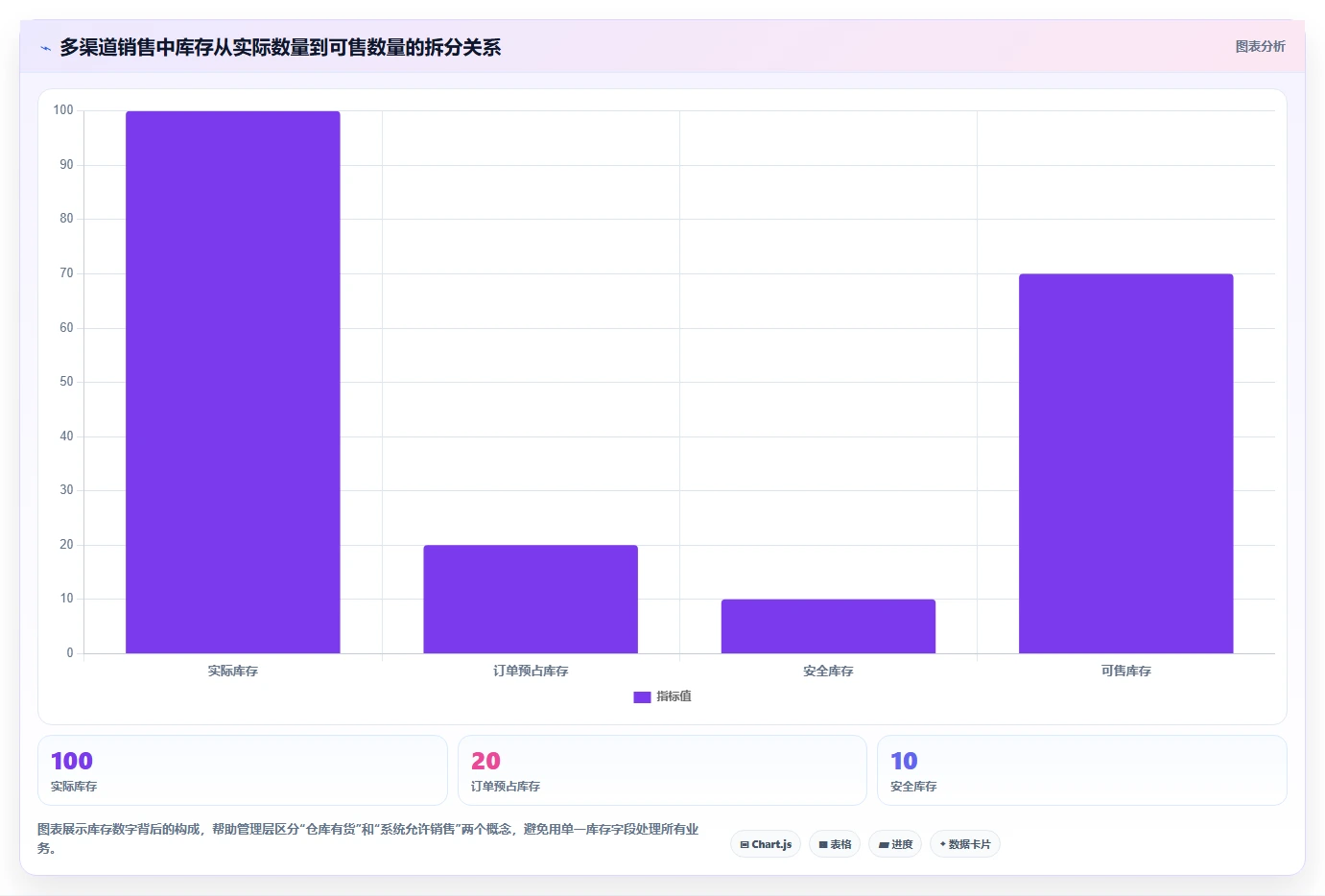Image resolution: width=1325 pixels, height=896 pixels.
Task: Open the 20 订单预占库存 data card
Action: (x=662, y=770)
